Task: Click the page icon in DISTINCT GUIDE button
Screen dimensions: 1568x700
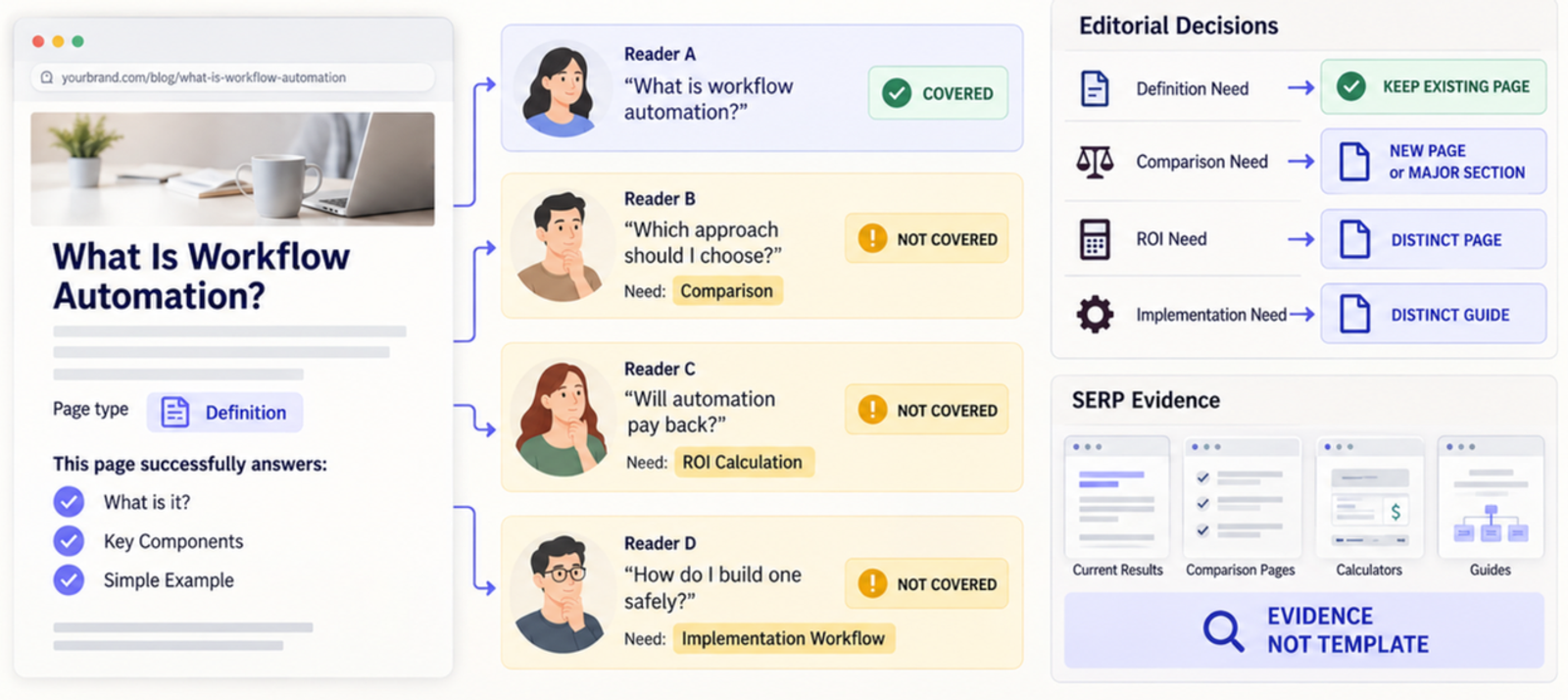Action: click(x=1354, y=314)
